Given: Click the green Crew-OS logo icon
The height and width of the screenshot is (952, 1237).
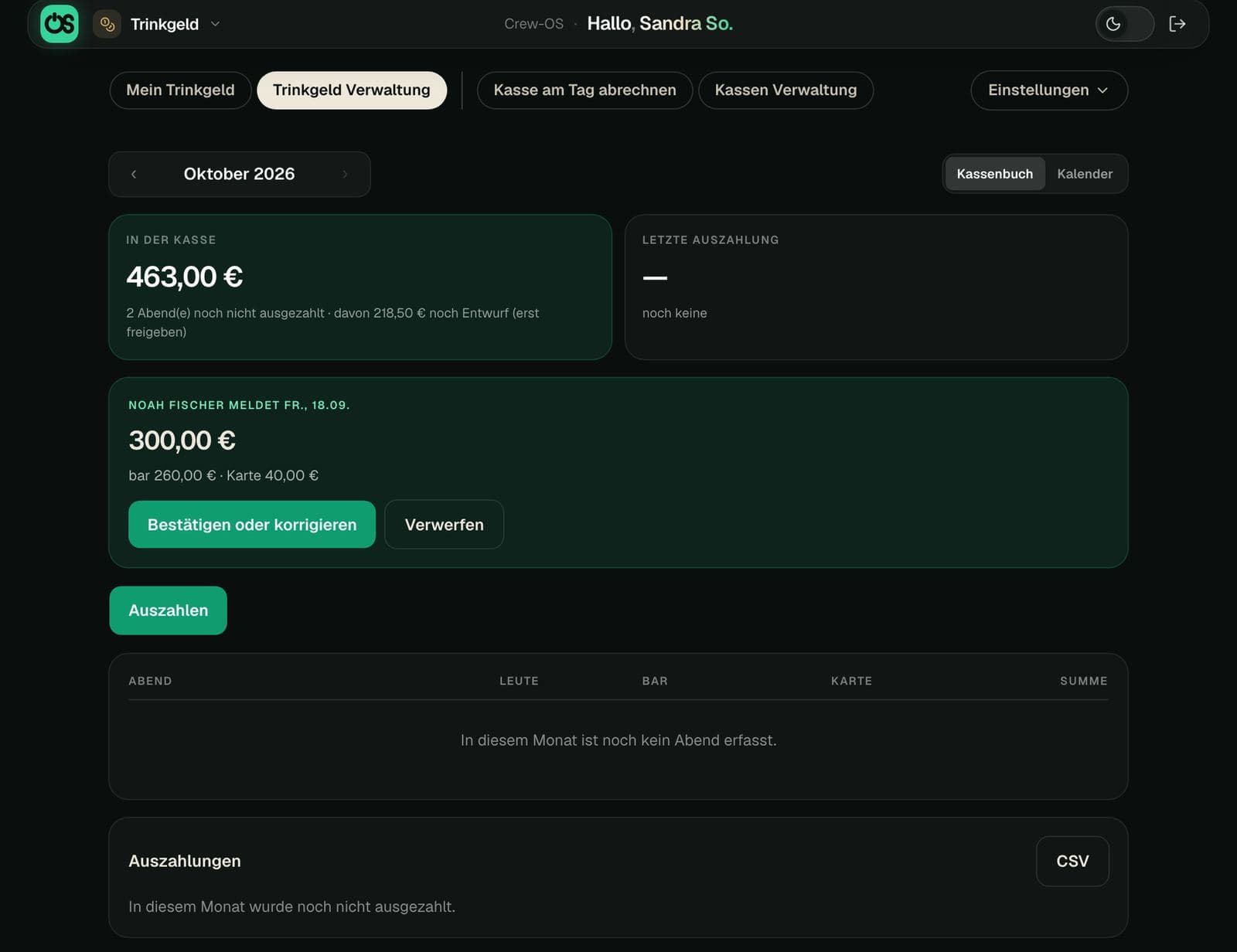Looking at the screenshot, I should tap(60, 24).
